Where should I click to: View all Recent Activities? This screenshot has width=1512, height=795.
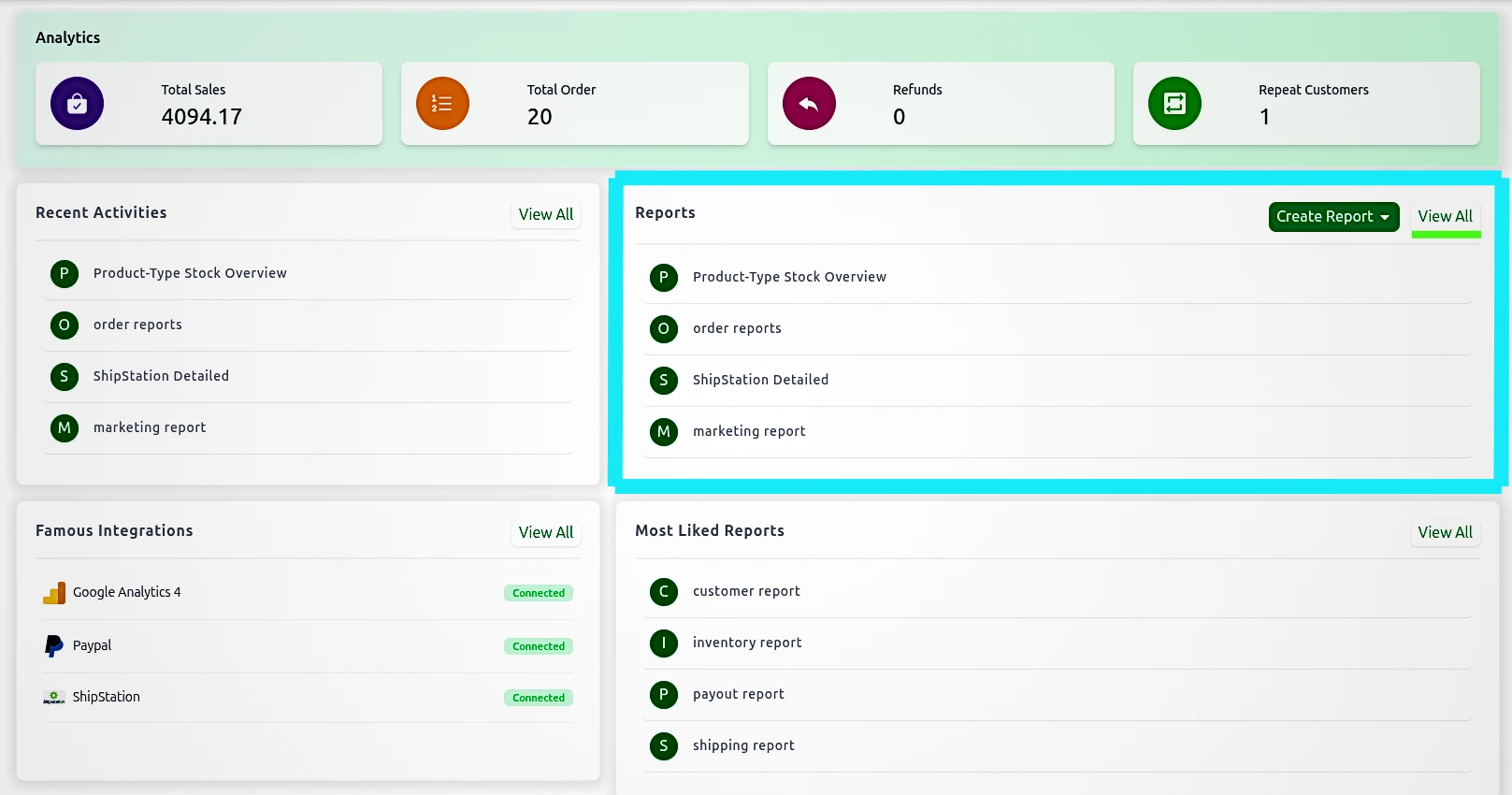tap(546, 214)
